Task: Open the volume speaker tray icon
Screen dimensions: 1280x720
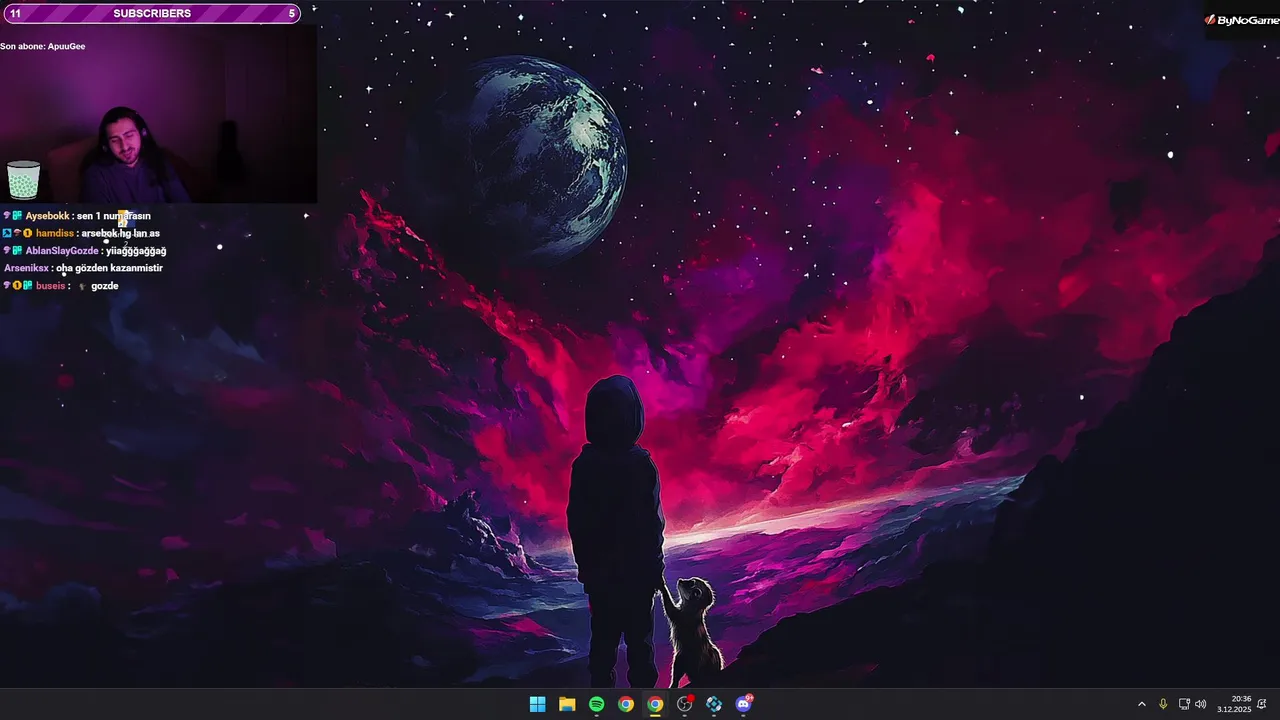Action: pyautogui.click(x=1201, y=704)
